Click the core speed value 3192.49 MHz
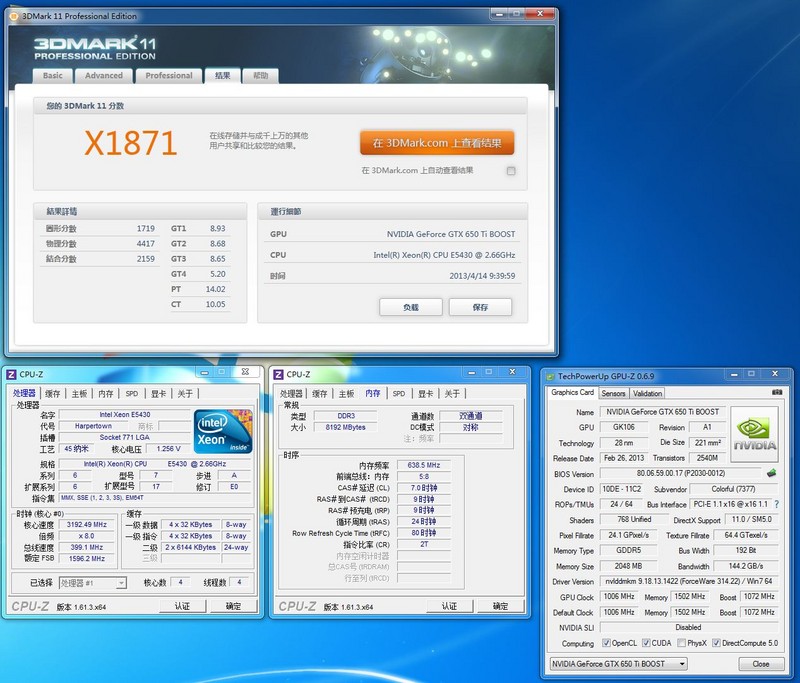Screen dimensions: 800x683 tap(87, 524)
